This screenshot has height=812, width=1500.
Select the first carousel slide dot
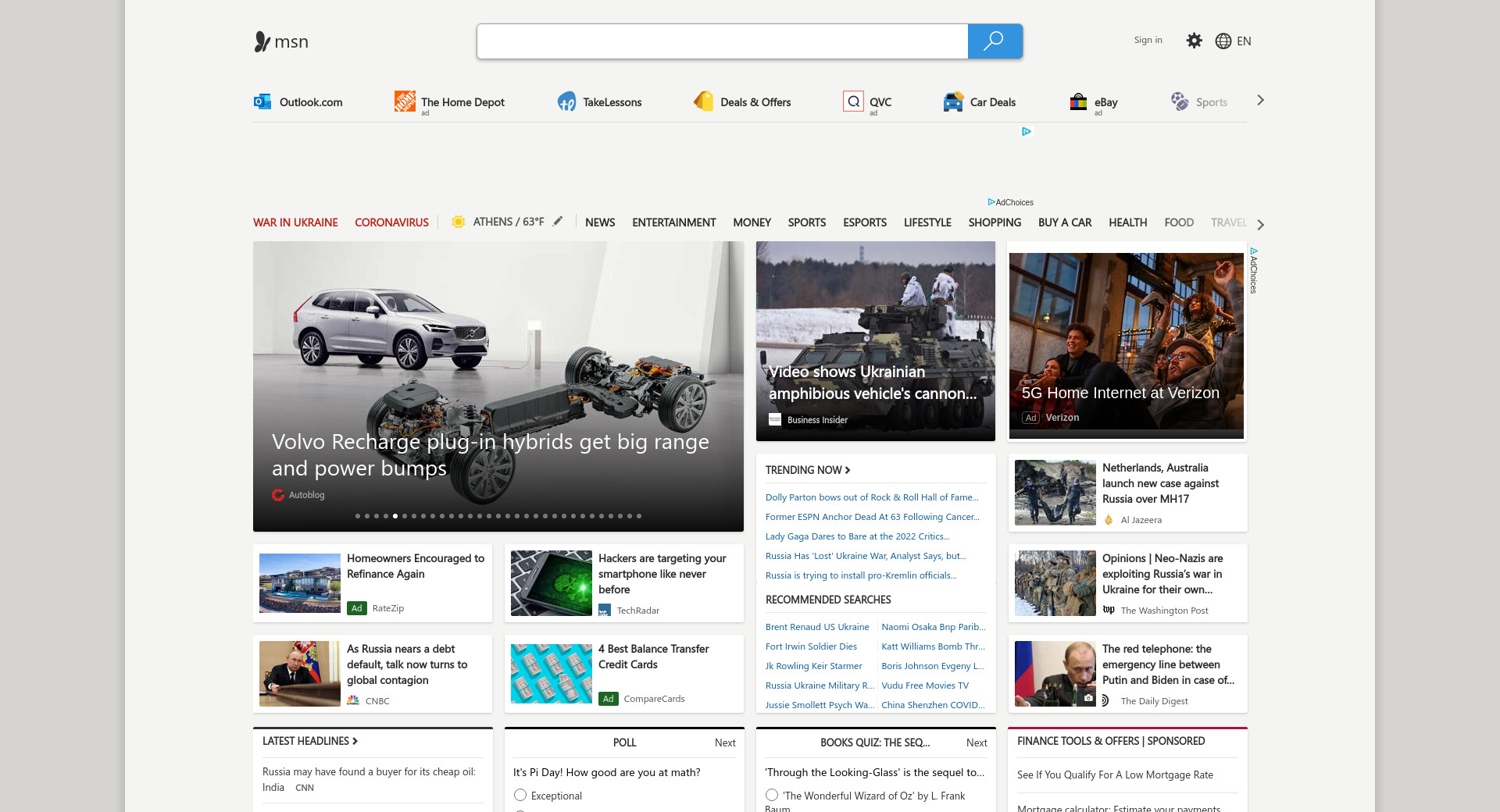[358, 516]
